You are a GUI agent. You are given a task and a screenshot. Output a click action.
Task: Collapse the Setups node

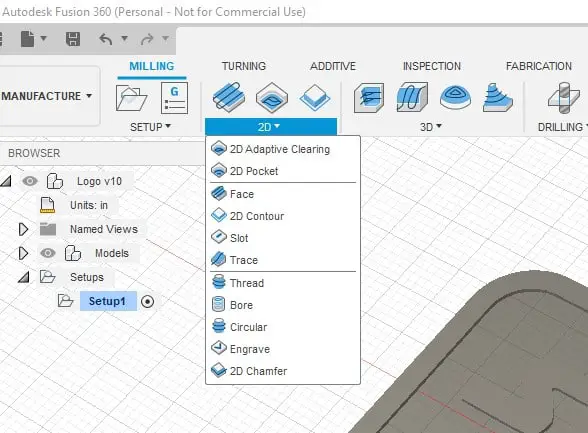[24, 277]
